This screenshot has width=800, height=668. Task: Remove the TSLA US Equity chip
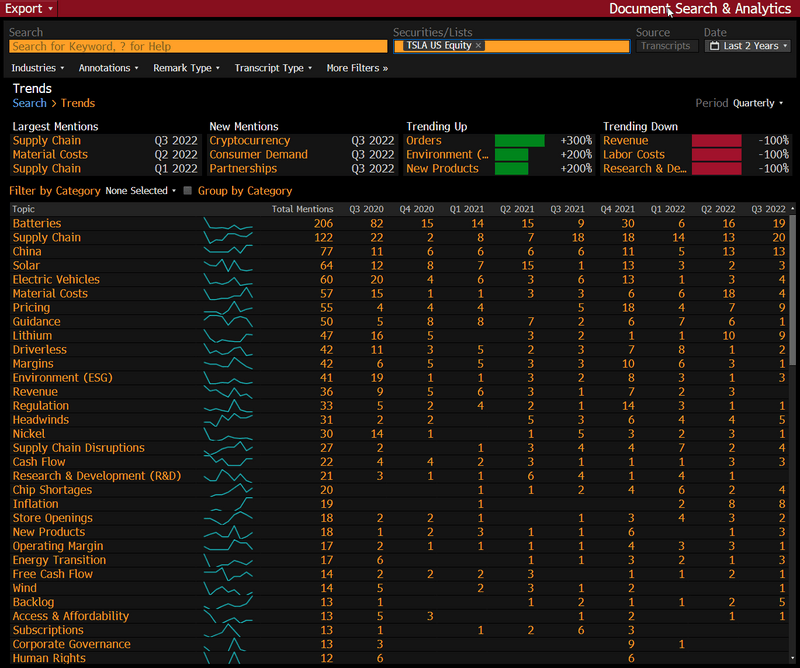coord(478,46)
